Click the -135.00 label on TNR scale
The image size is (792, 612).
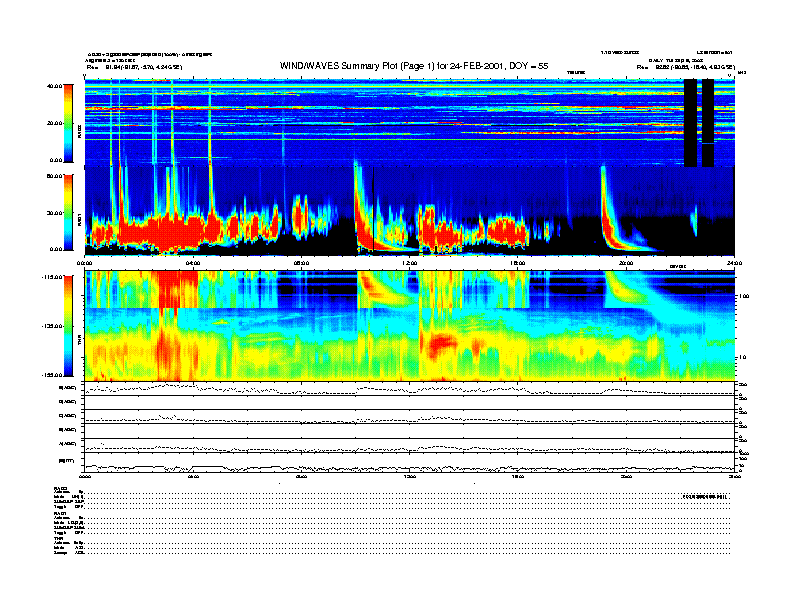[52, 326]
